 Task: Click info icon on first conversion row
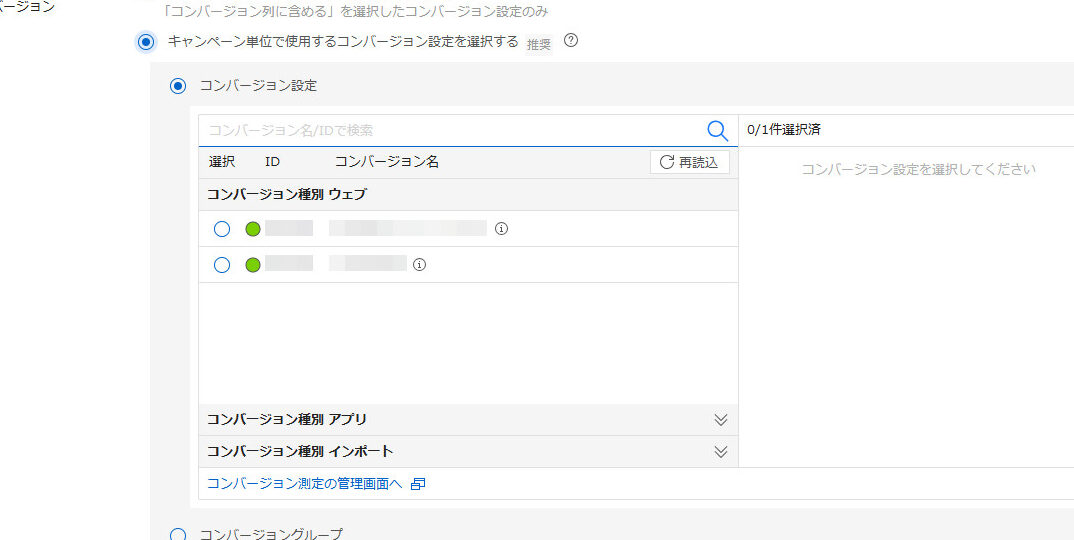[x=501, y=229]
